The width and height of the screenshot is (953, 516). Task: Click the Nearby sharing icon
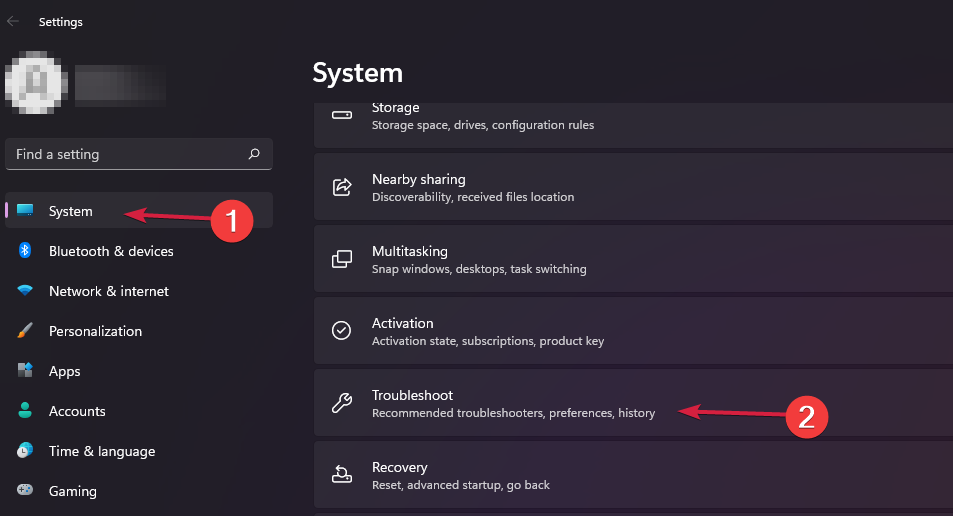coord(342,187)
